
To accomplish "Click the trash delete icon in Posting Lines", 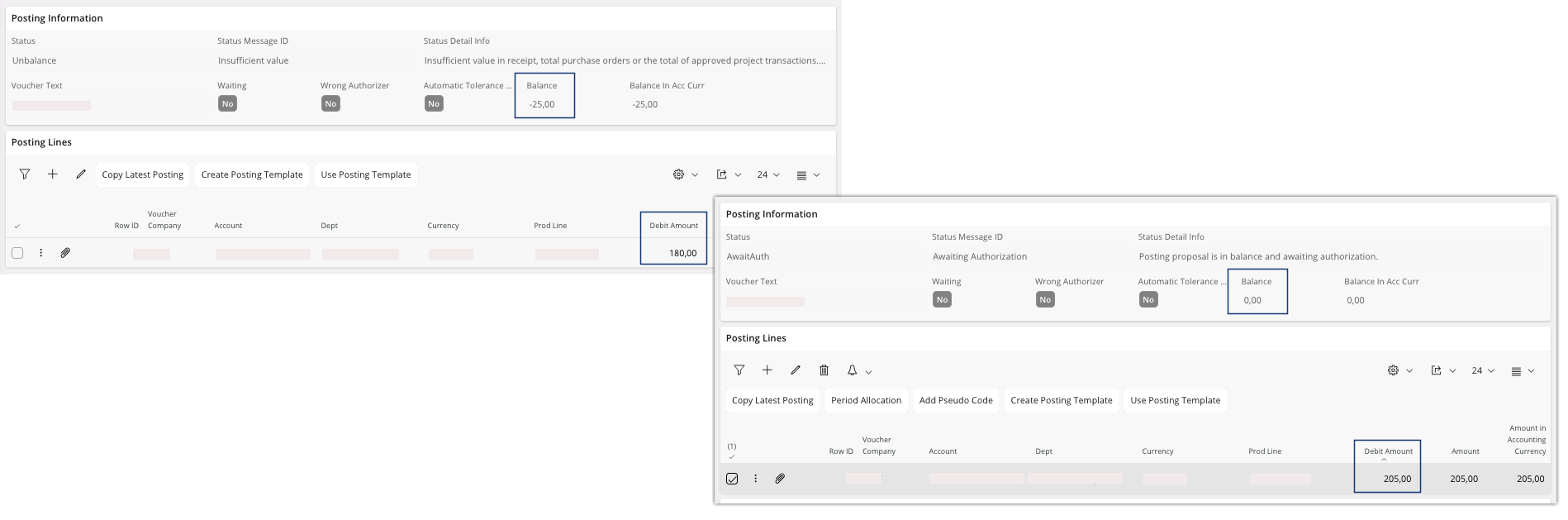I will [x=824, y=370].
